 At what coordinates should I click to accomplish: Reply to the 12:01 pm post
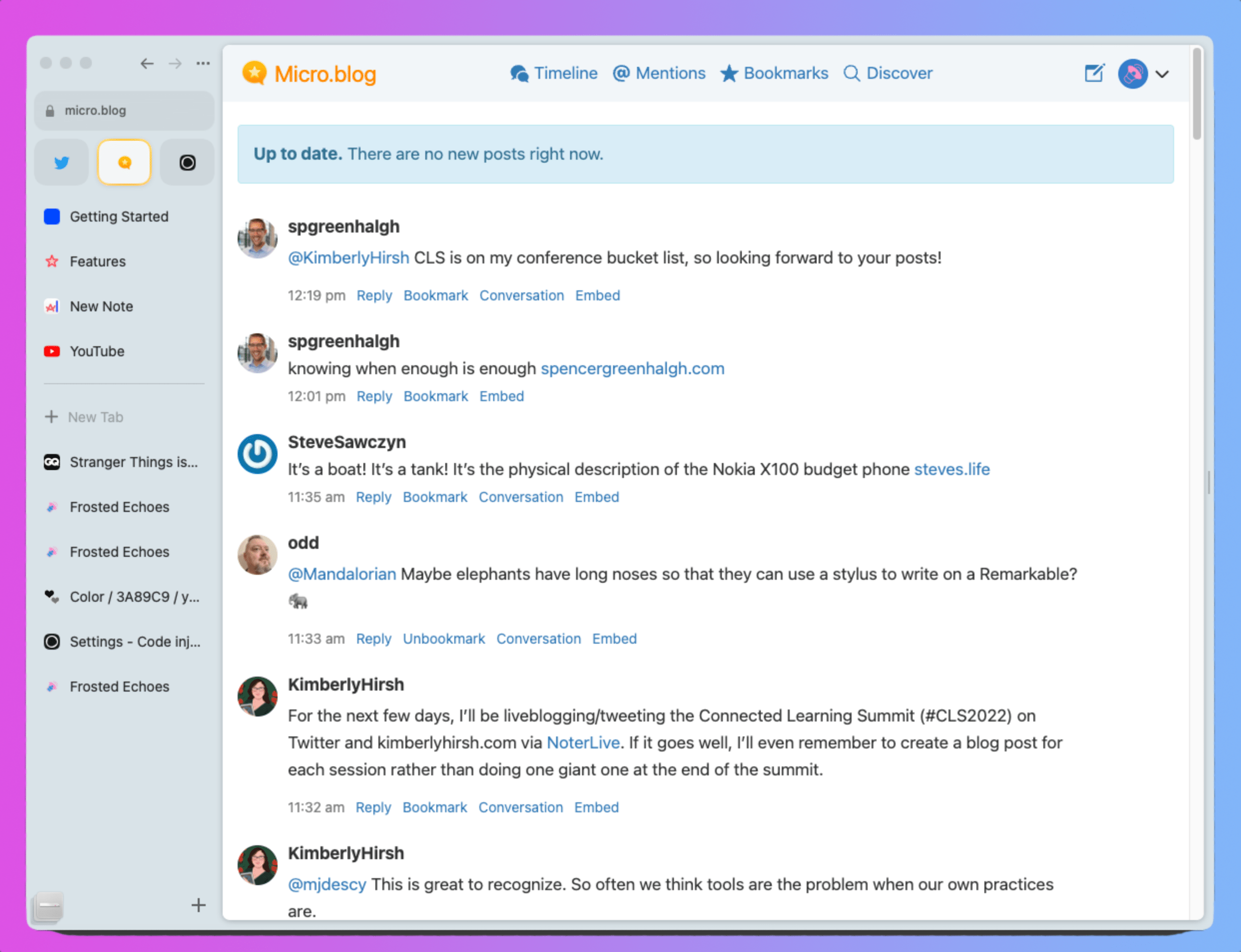click(x=374, y=396)
